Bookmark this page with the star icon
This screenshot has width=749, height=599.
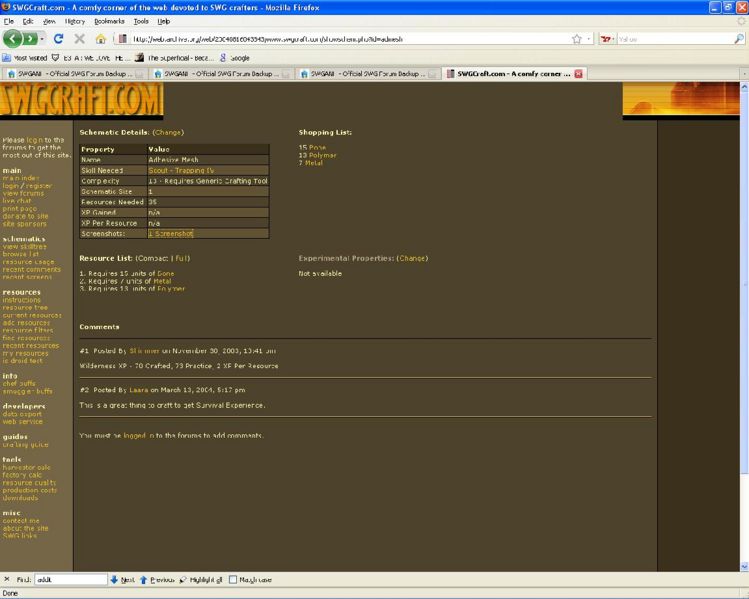tap(577, 39)
